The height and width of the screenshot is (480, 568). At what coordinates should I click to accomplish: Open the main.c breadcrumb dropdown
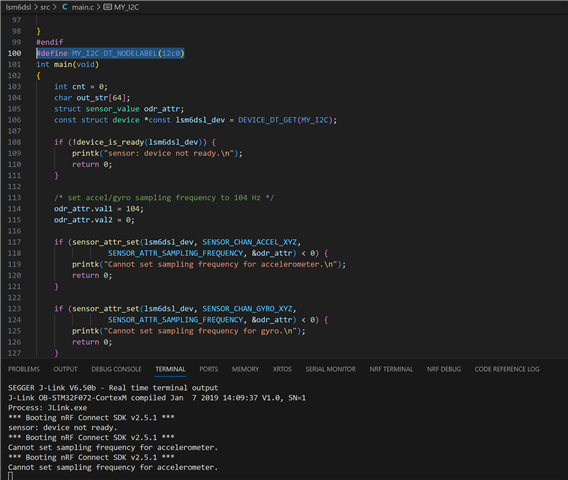(83, 7)
